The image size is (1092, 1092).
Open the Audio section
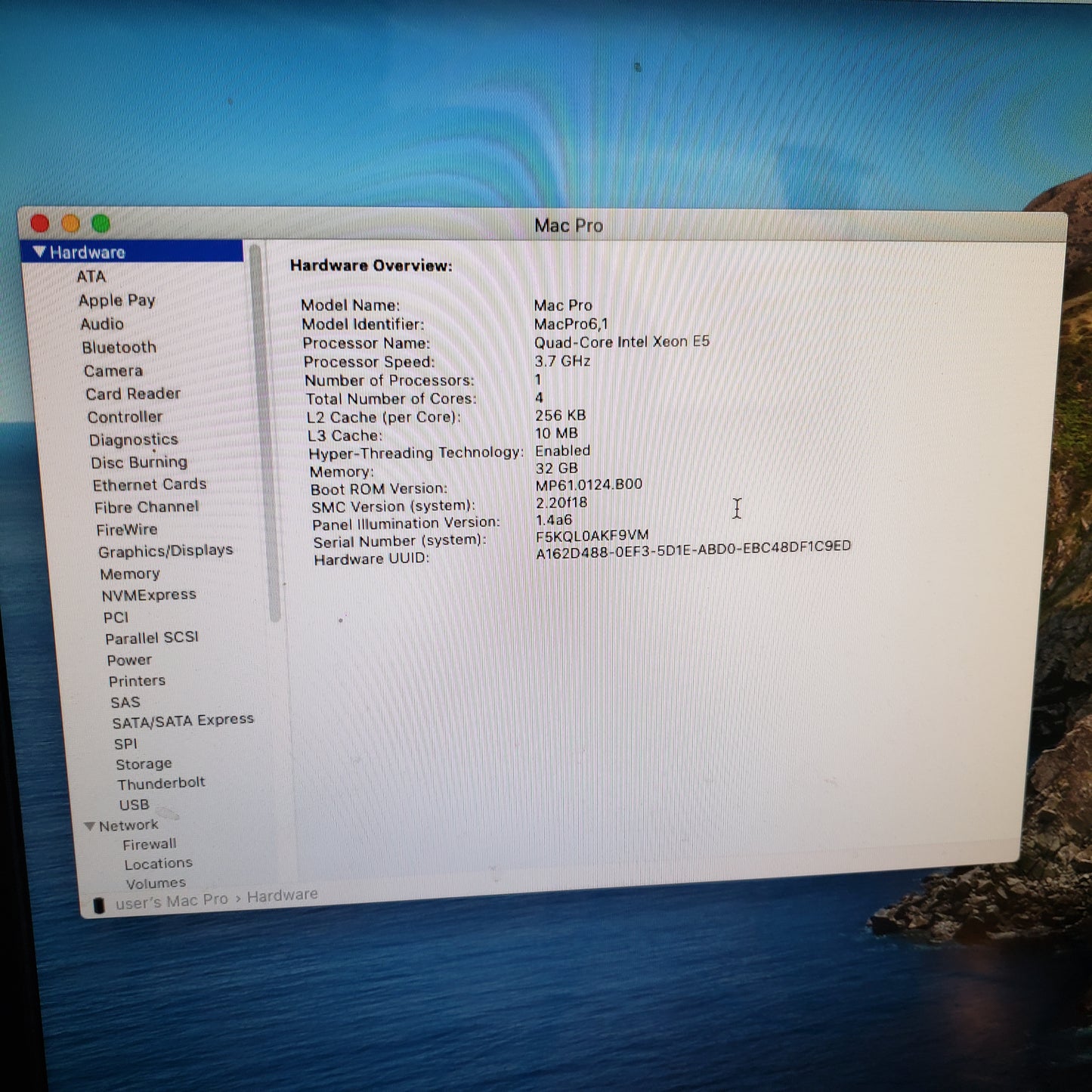(102, 324)
